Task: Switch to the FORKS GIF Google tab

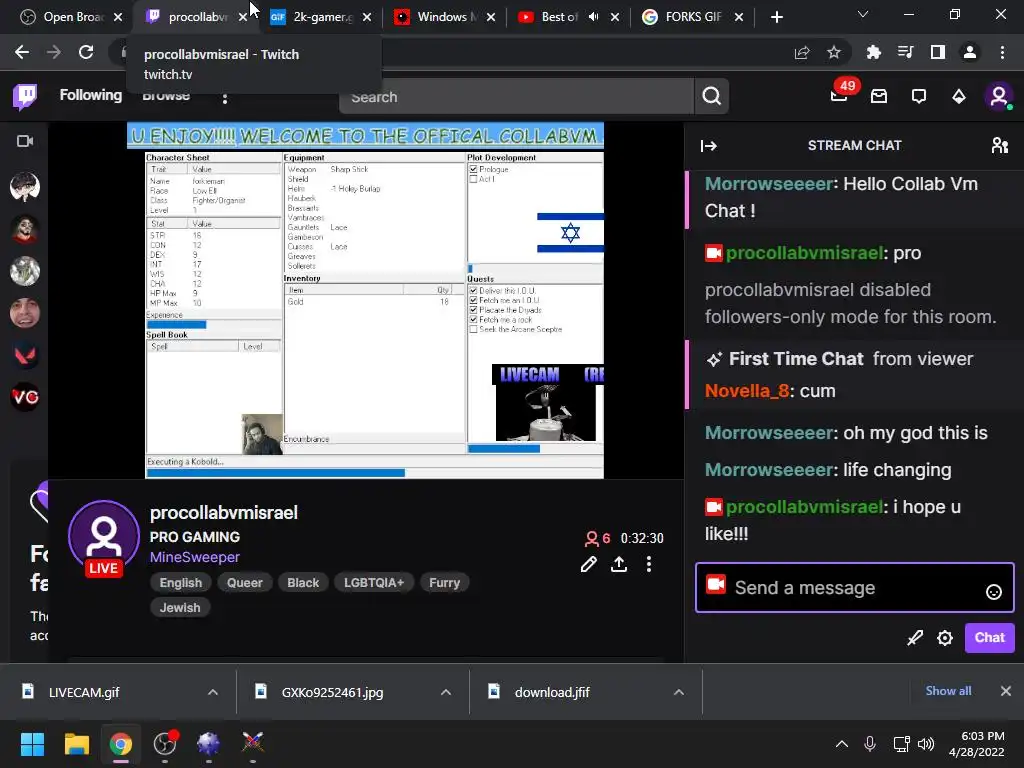Action: 692,17
